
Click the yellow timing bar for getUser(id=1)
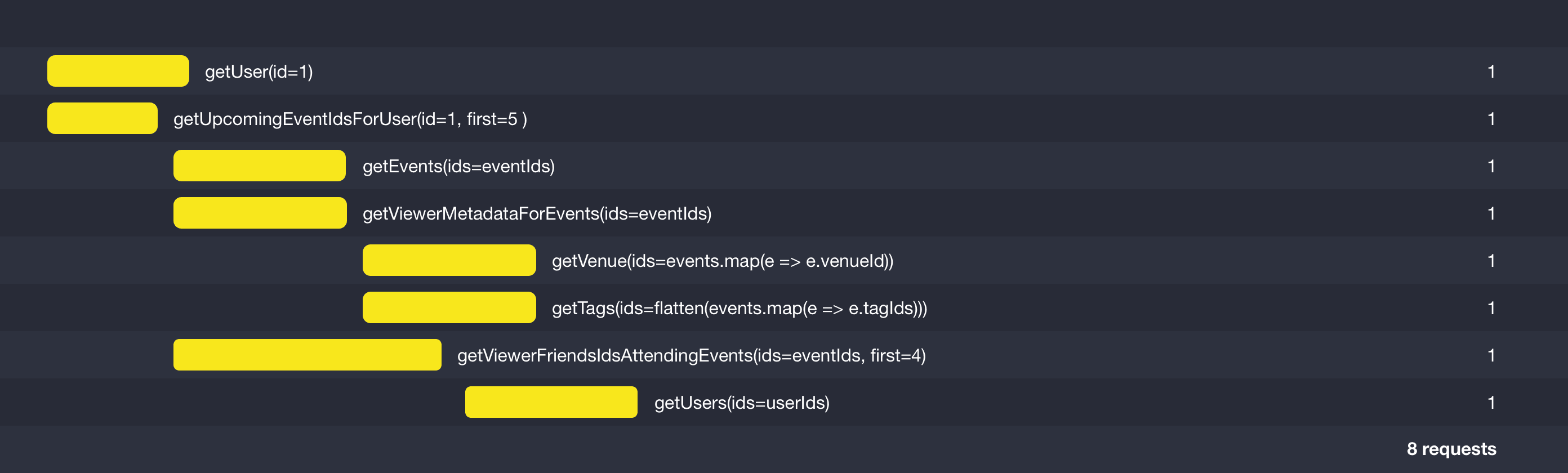(118, 71)
